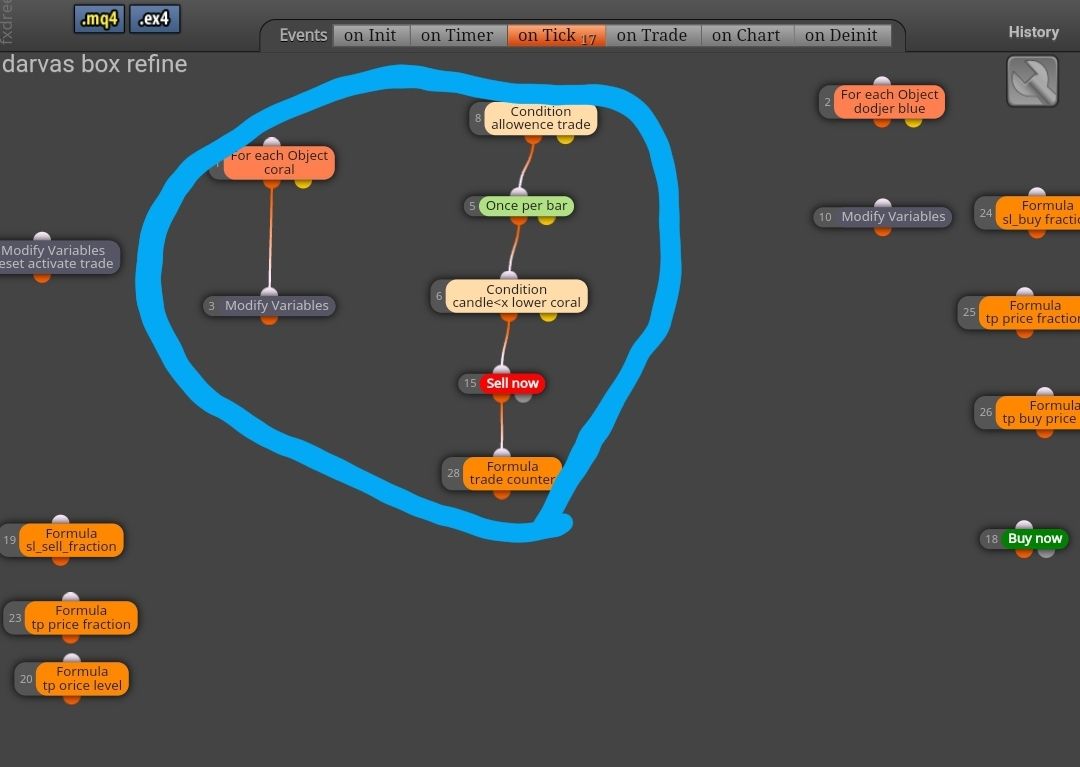Select Modify Variables block number 3
The width and height of the screenshot is (1080, 767).
pyautogui.click(x=269, y=306)
